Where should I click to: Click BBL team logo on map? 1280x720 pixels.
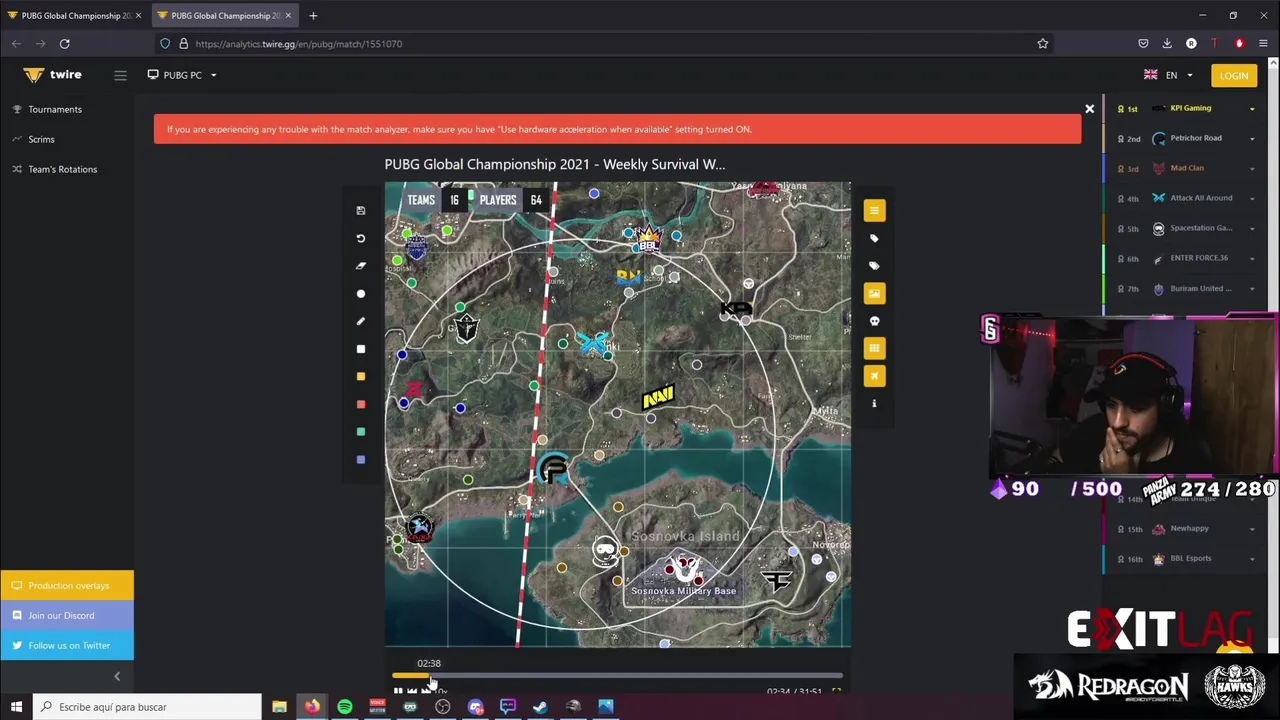tap(650, 241)
